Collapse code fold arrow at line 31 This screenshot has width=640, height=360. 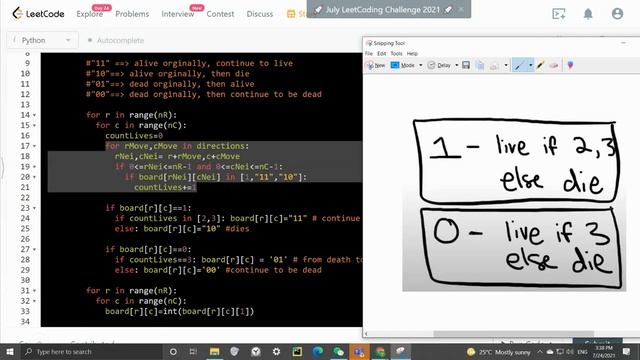(x=34, y=291)
